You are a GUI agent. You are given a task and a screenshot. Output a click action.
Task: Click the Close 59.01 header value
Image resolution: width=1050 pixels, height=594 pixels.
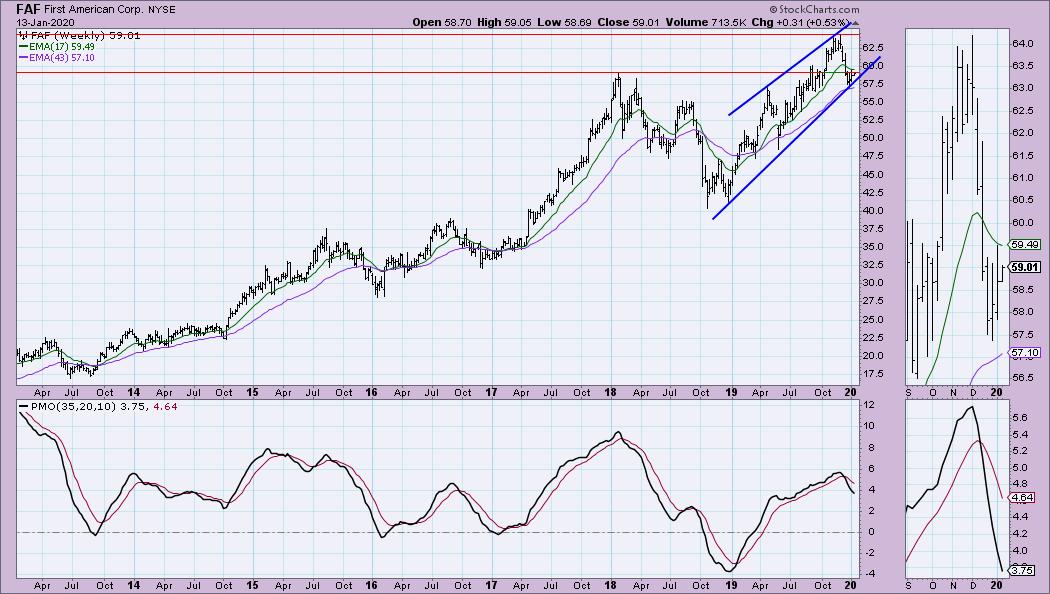628,22
